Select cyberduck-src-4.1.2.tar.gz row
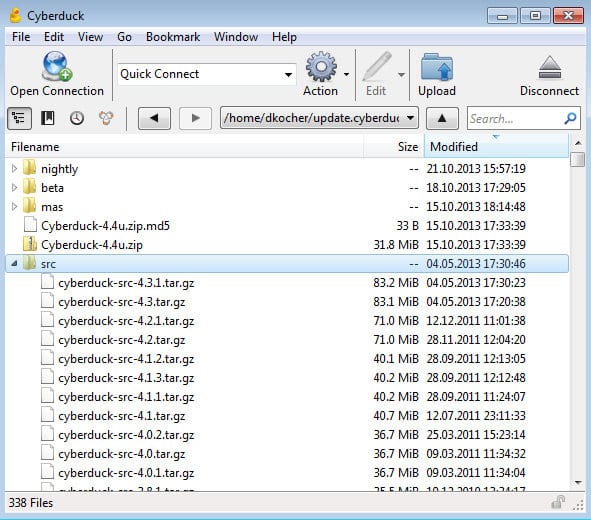The image size is (591, 520). 287,359
